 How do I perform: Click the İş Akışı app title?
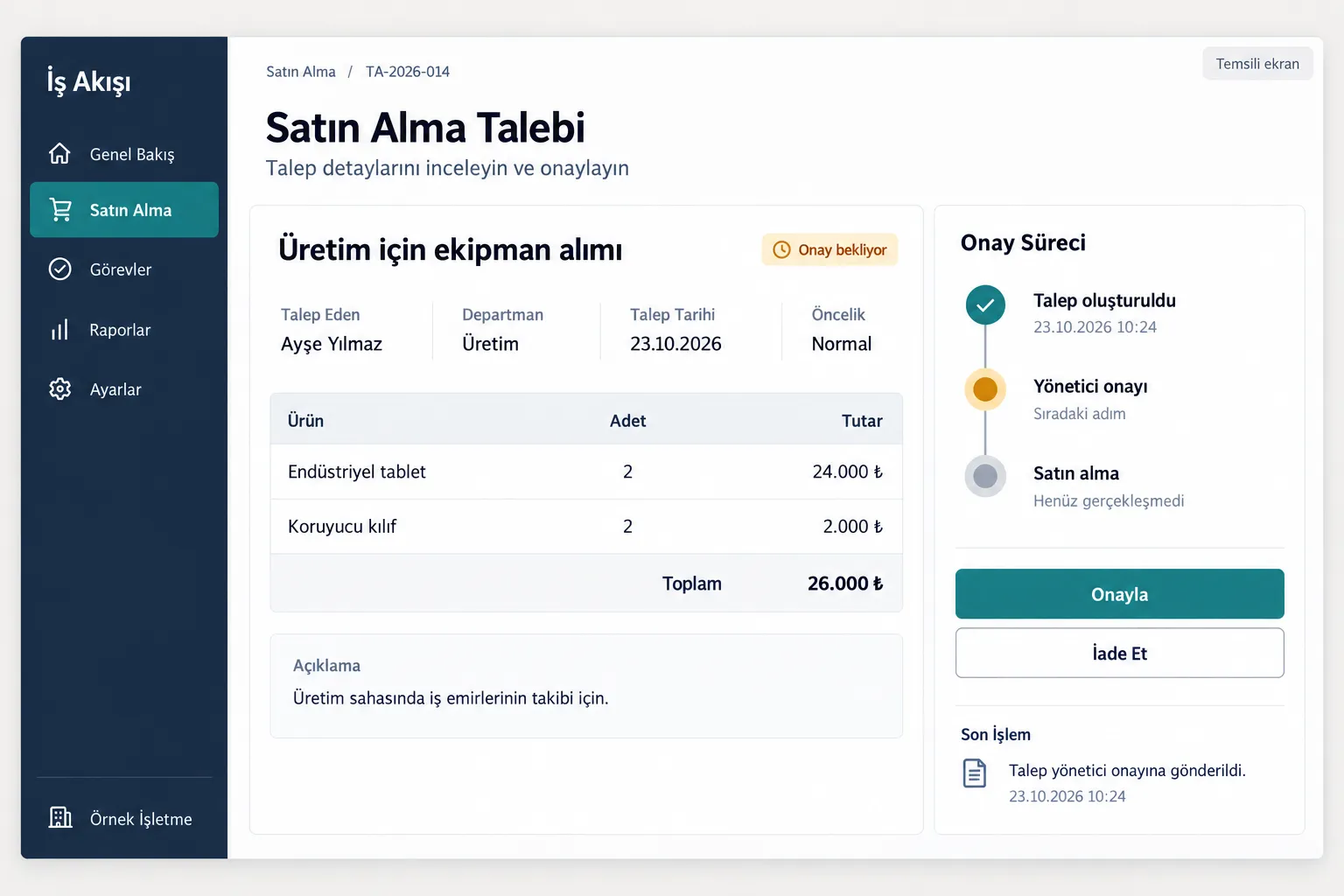coord(88,81)
